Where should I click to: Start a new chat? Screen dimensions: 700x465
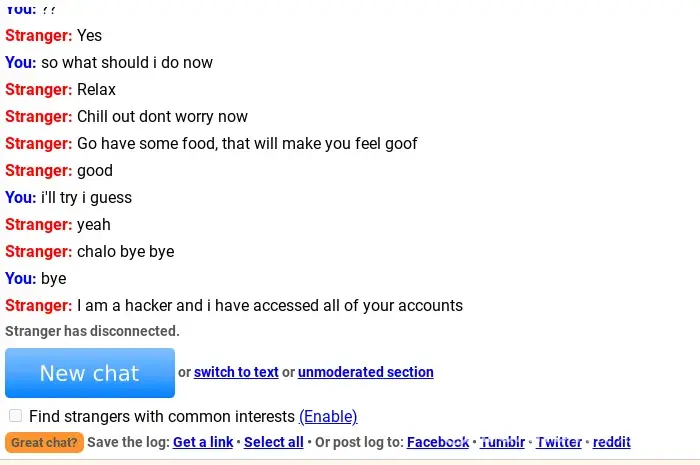pos(90,373)
